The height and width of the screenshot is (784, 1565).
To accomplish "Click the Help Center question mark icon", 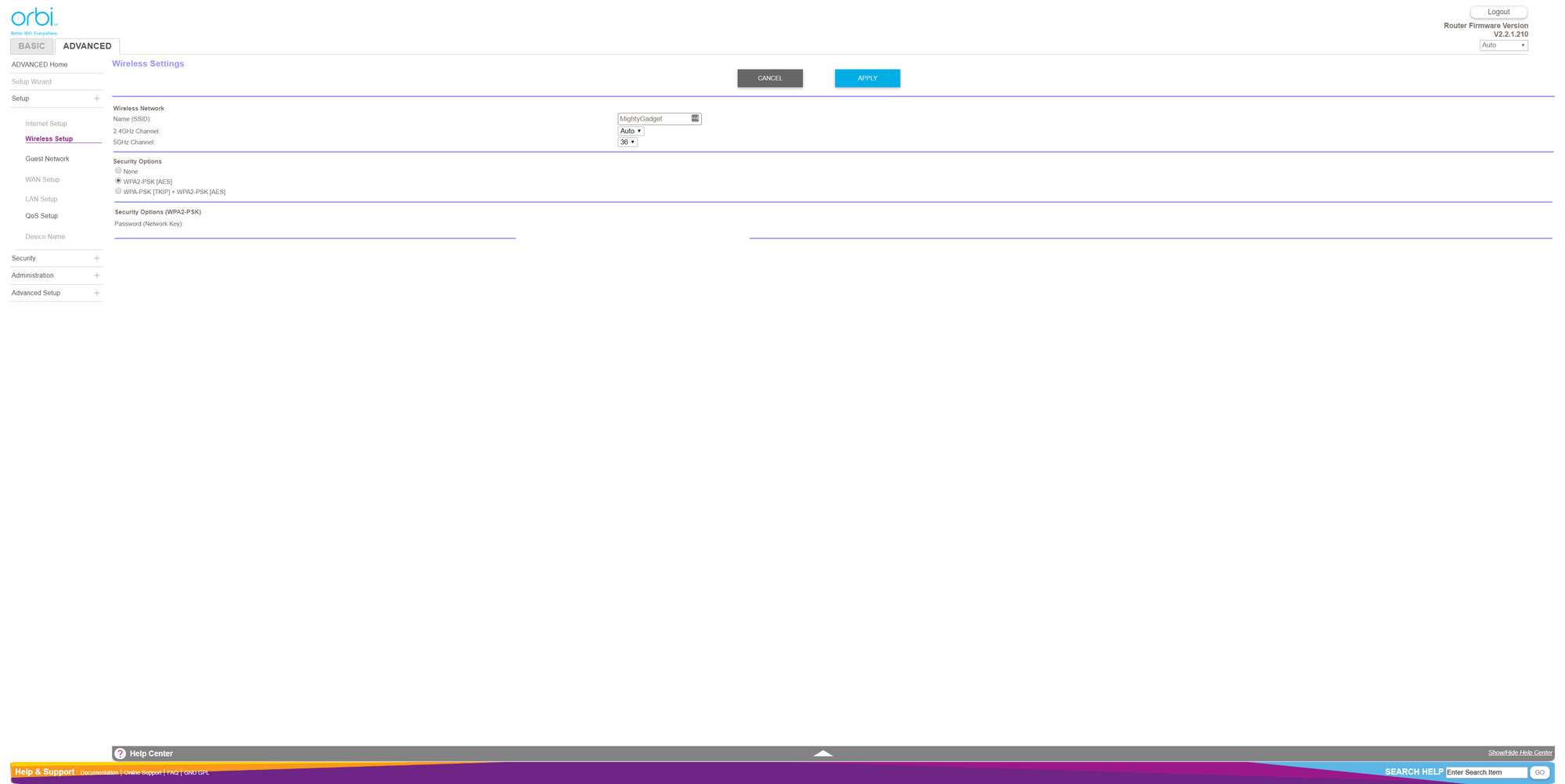I will pyautogui.click(x=121, y=753).
